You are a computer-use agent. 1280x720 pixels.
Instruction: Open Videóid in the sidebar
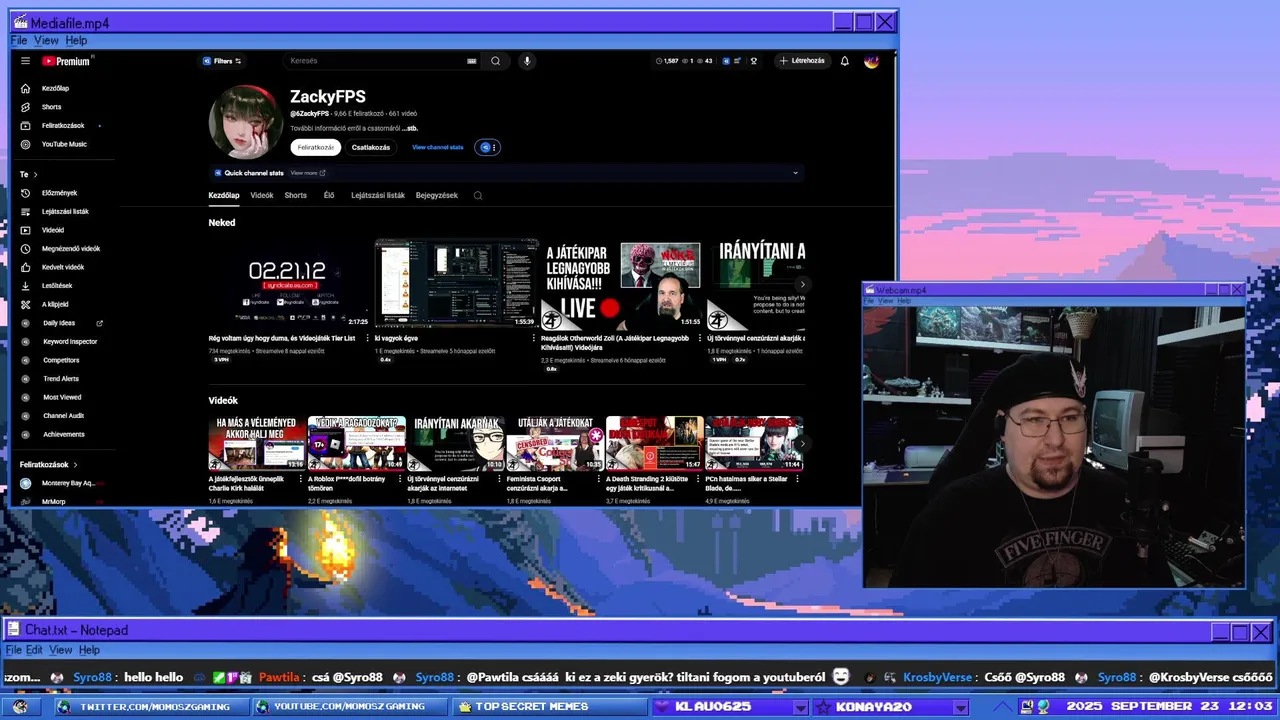click(x=53, y=230)
